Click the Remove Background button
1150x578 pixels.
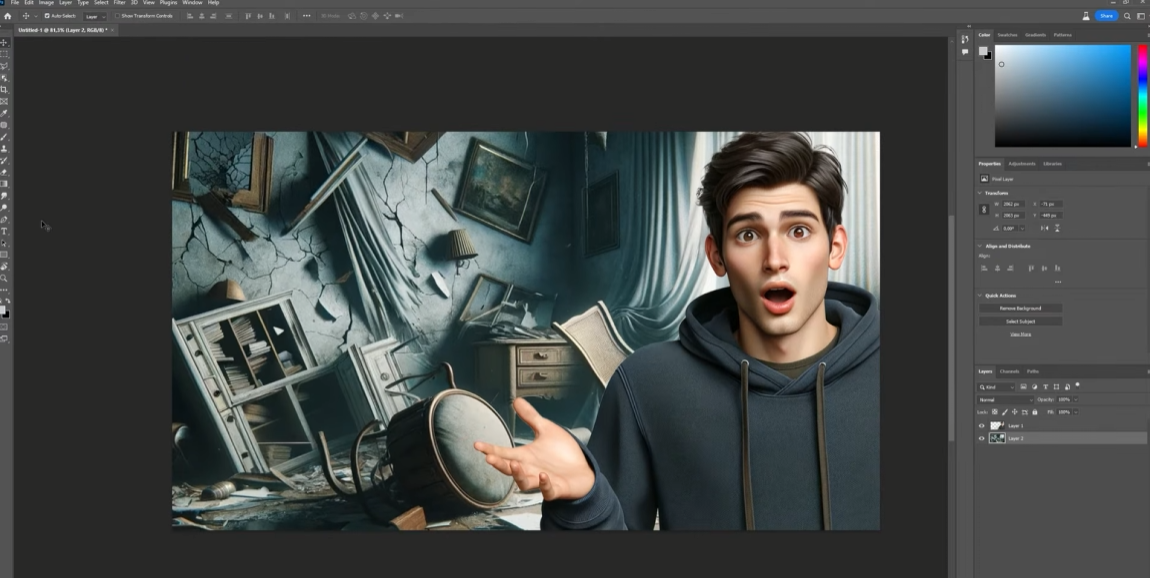point(1020,308)
